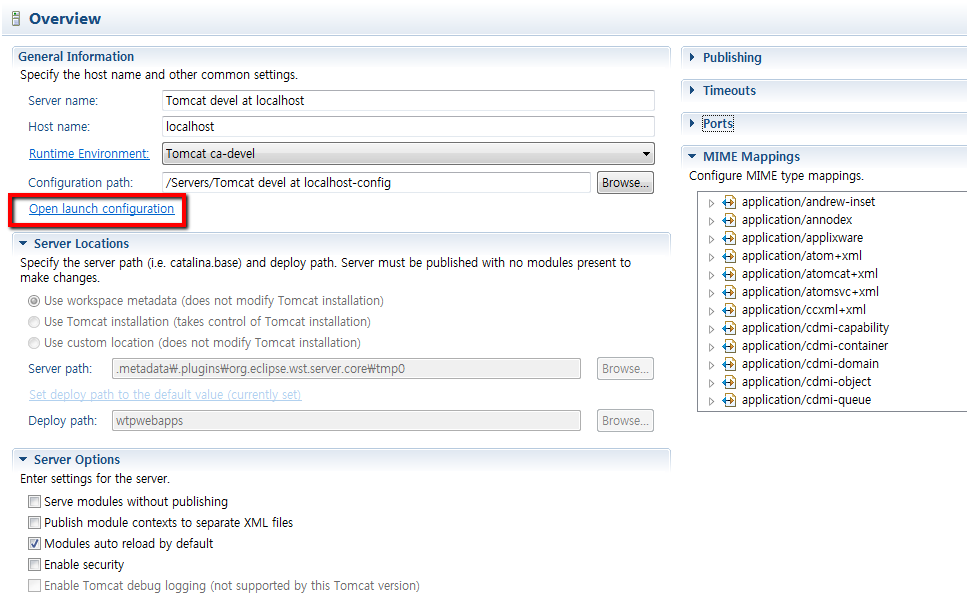Image resolution: width=967 pixels, height=609 pixels.
Task: Collapse the Server Locations section
Action: 23,244
